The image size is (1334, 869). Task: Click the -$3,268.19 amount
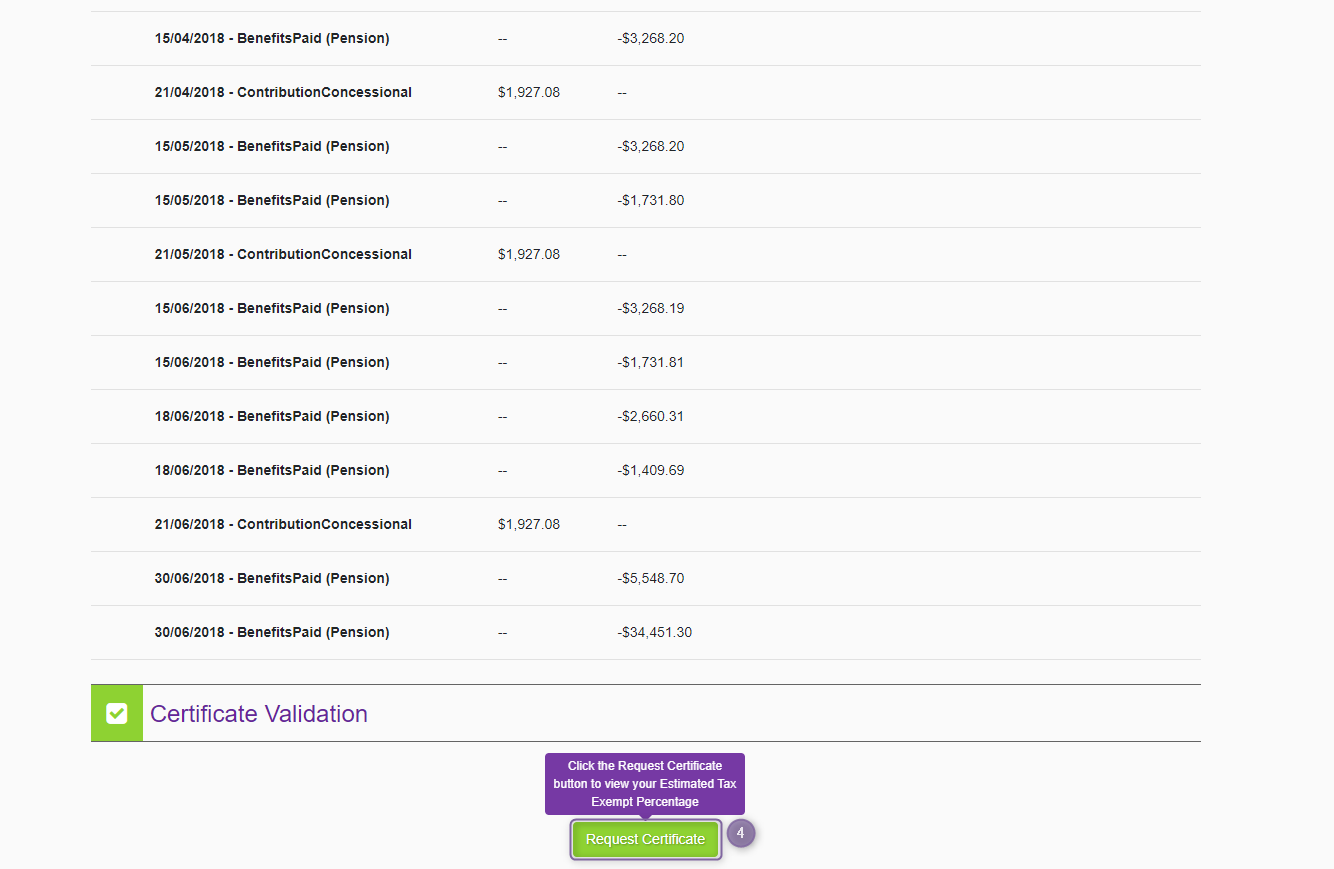click(x=651, y=308)
